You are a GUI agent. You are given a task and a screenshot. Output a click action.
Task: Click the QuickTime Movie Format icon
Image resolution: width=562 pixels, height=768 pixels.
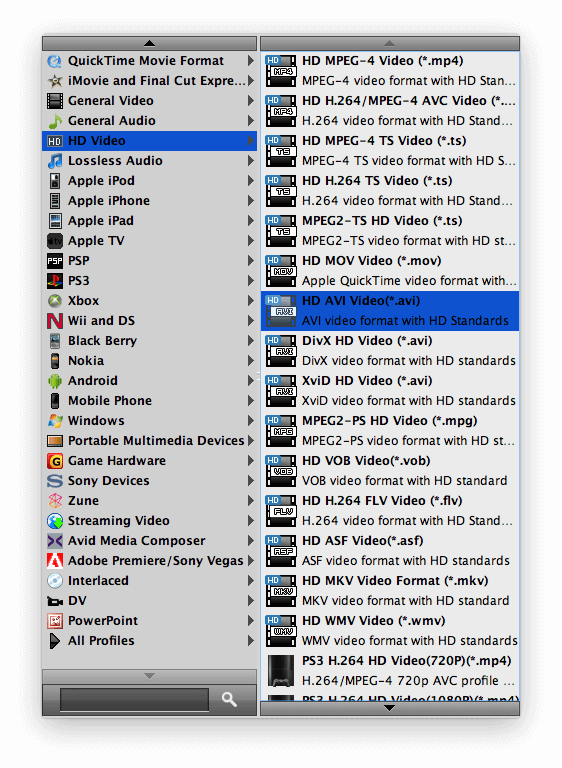tap(54, 61)
